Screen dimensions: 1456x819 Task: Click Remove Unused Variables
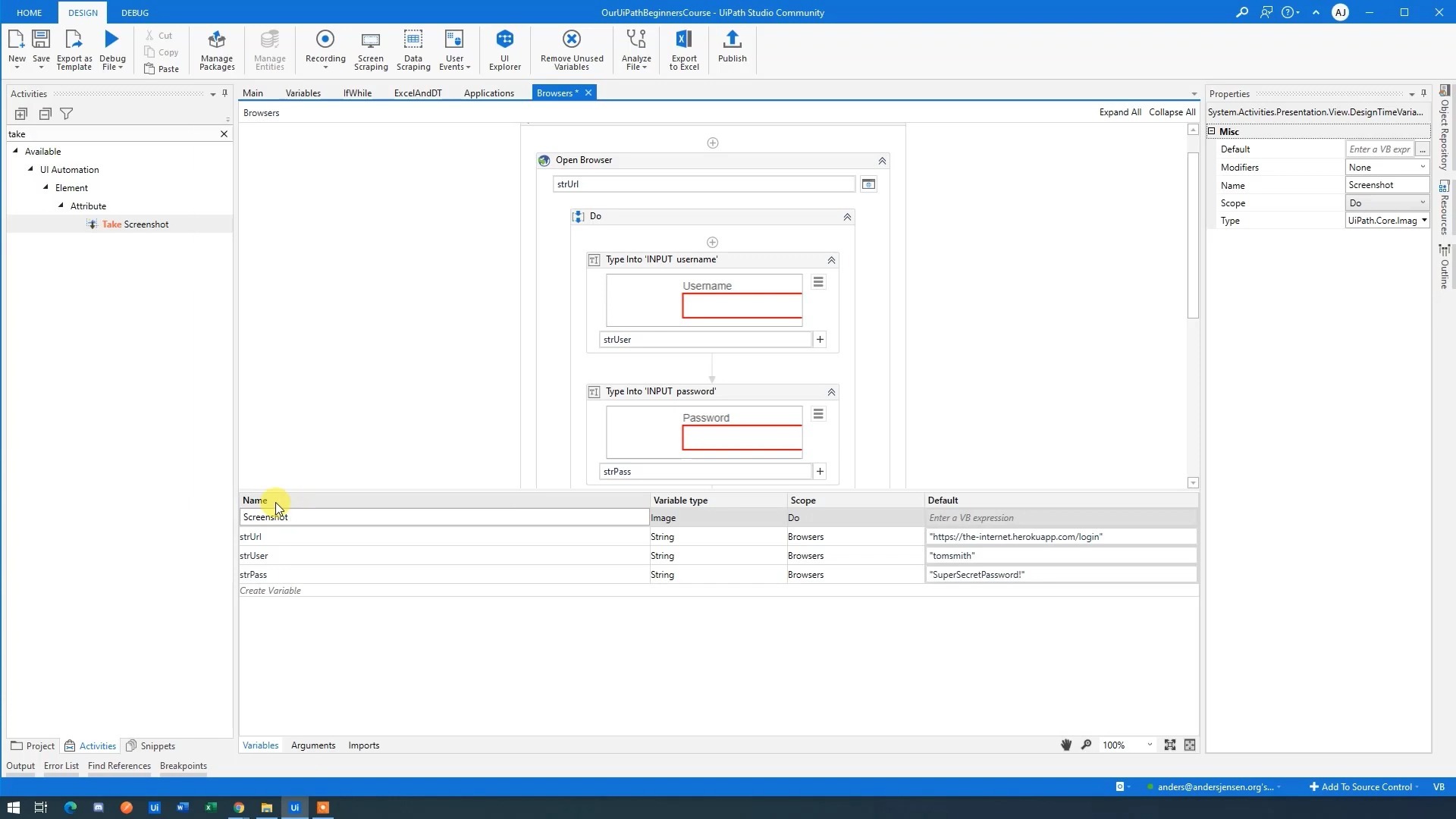coord(572,50)
